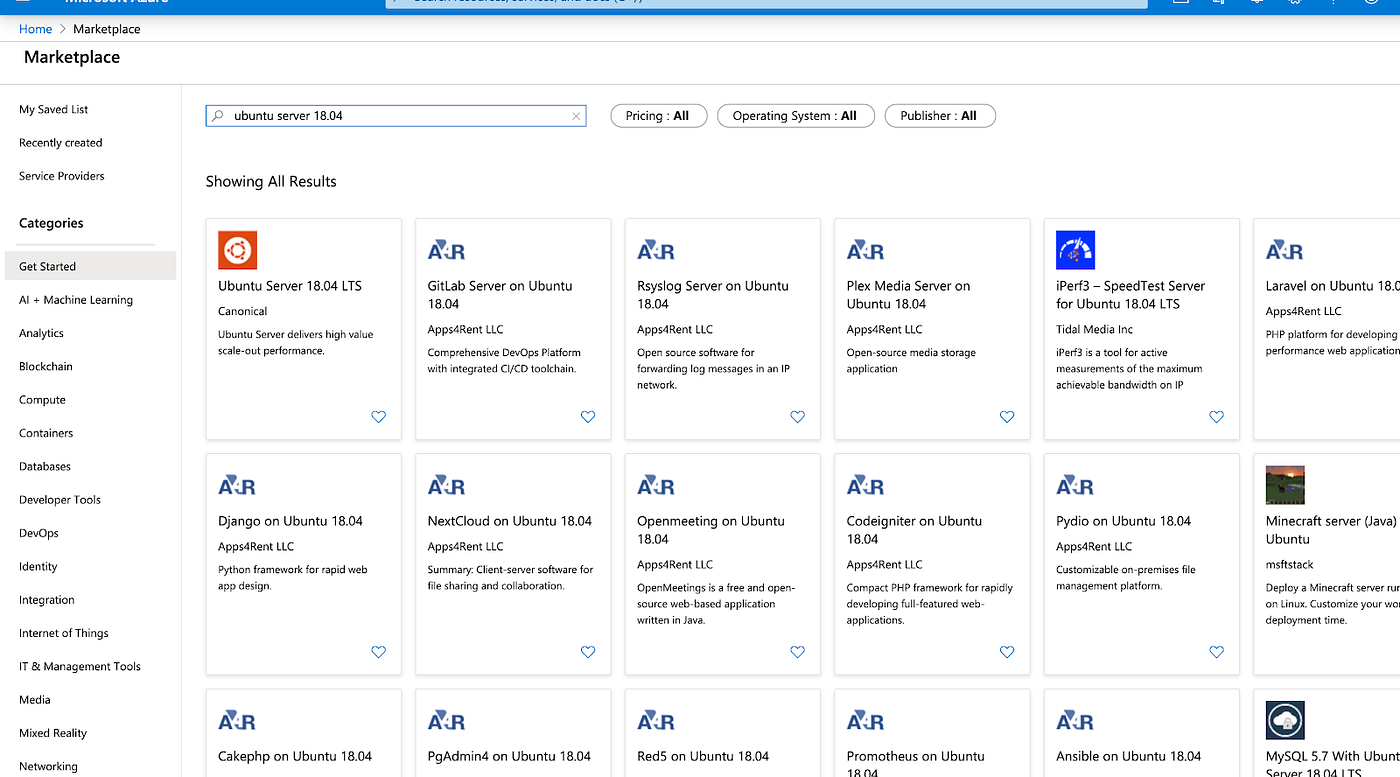1400x777 pixels.
Task: Click the Minecraft server thumbnail image
Action: point(1285,485)
